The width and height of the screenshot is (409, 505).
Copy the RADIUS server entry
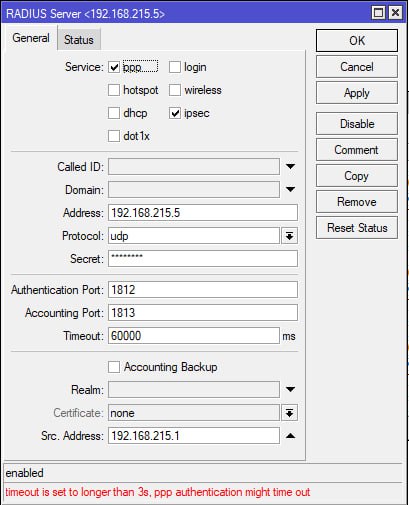357,176
